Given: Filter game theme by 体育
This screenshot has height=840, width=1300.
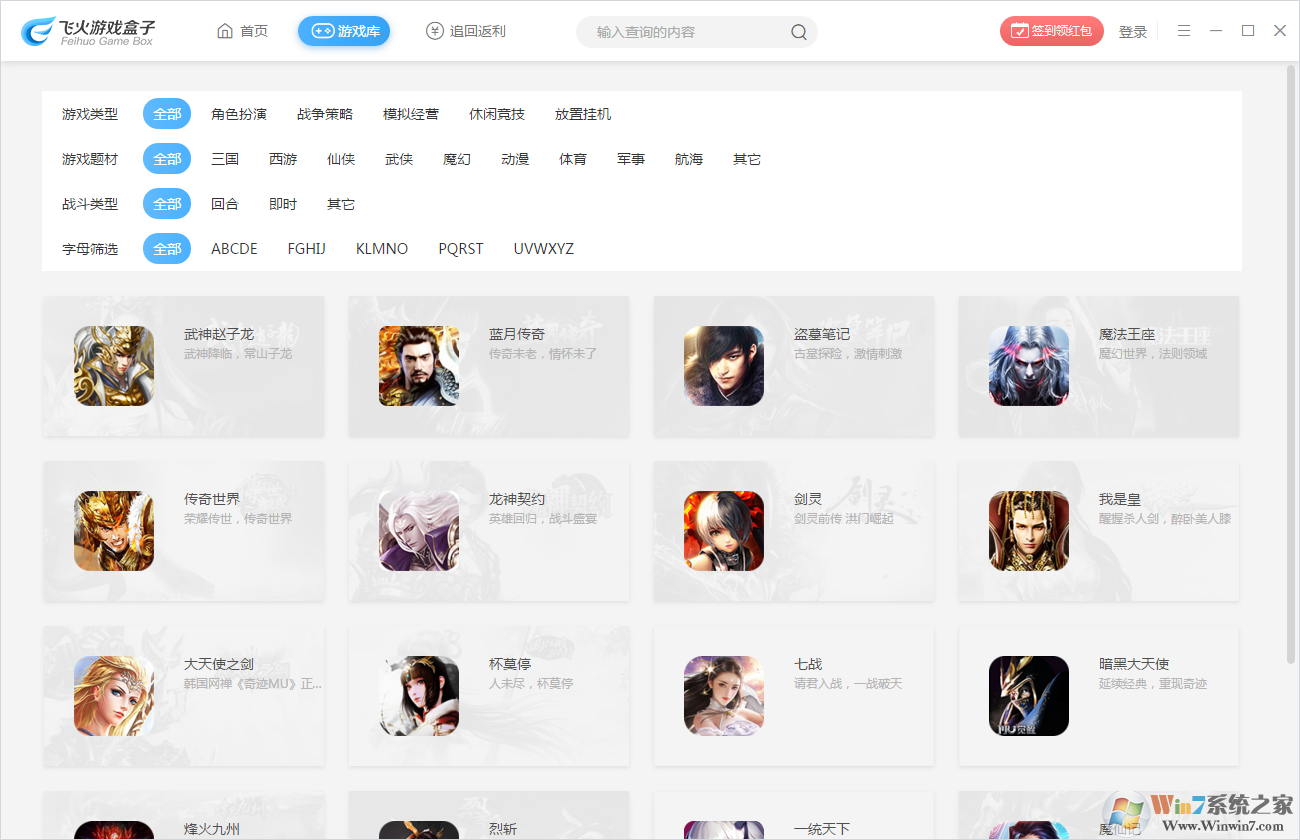Looking at the screenshot, I should pyautogui.click(x=573, y=159).
